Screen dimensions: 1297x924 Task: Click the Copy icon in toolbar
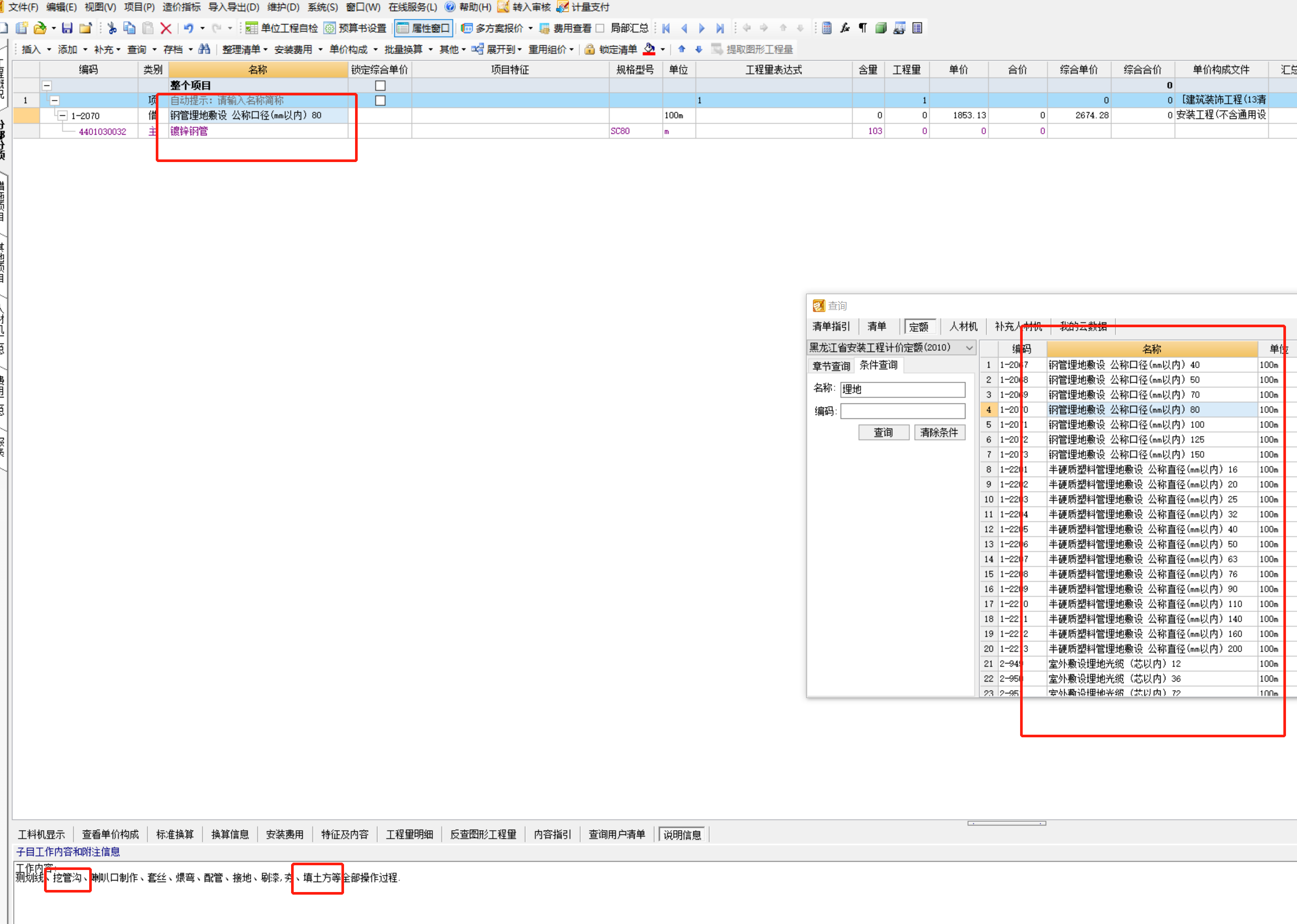pos(130,28)
